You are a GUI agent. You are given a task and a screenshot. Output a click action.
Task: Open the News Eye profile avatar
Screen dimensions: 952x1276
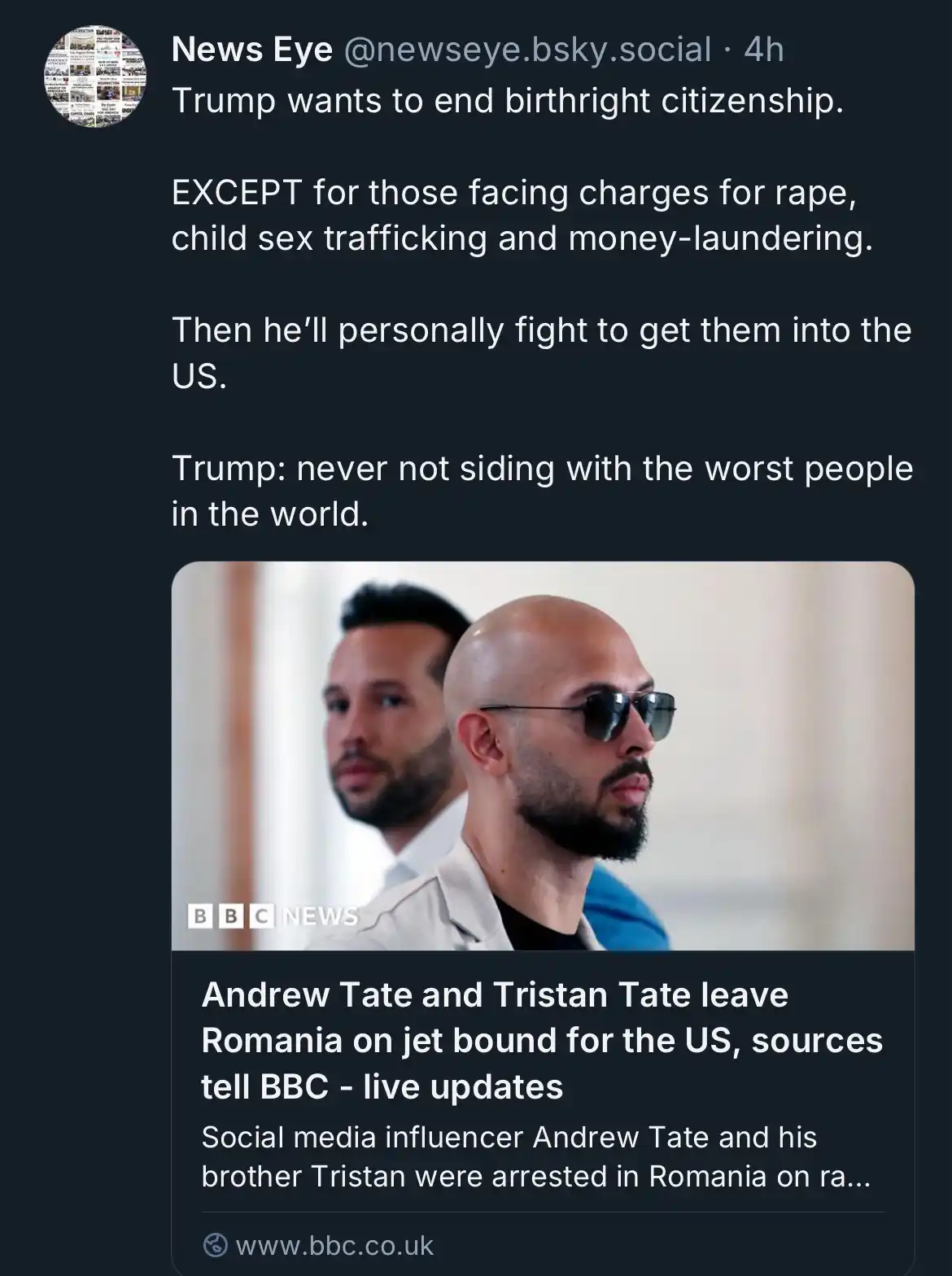click(95, 76)
